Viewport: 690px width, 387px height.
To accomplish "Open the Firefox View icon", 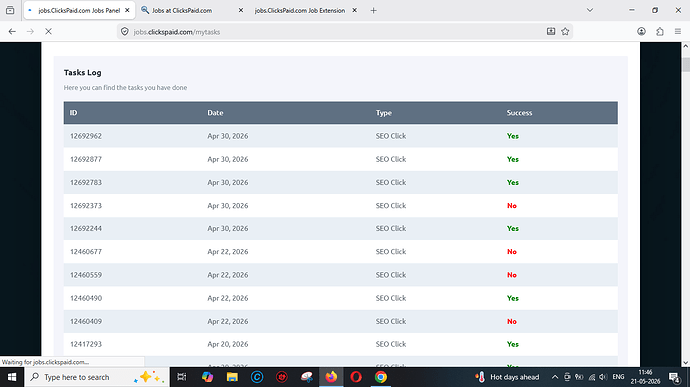I will coord(10,10).
